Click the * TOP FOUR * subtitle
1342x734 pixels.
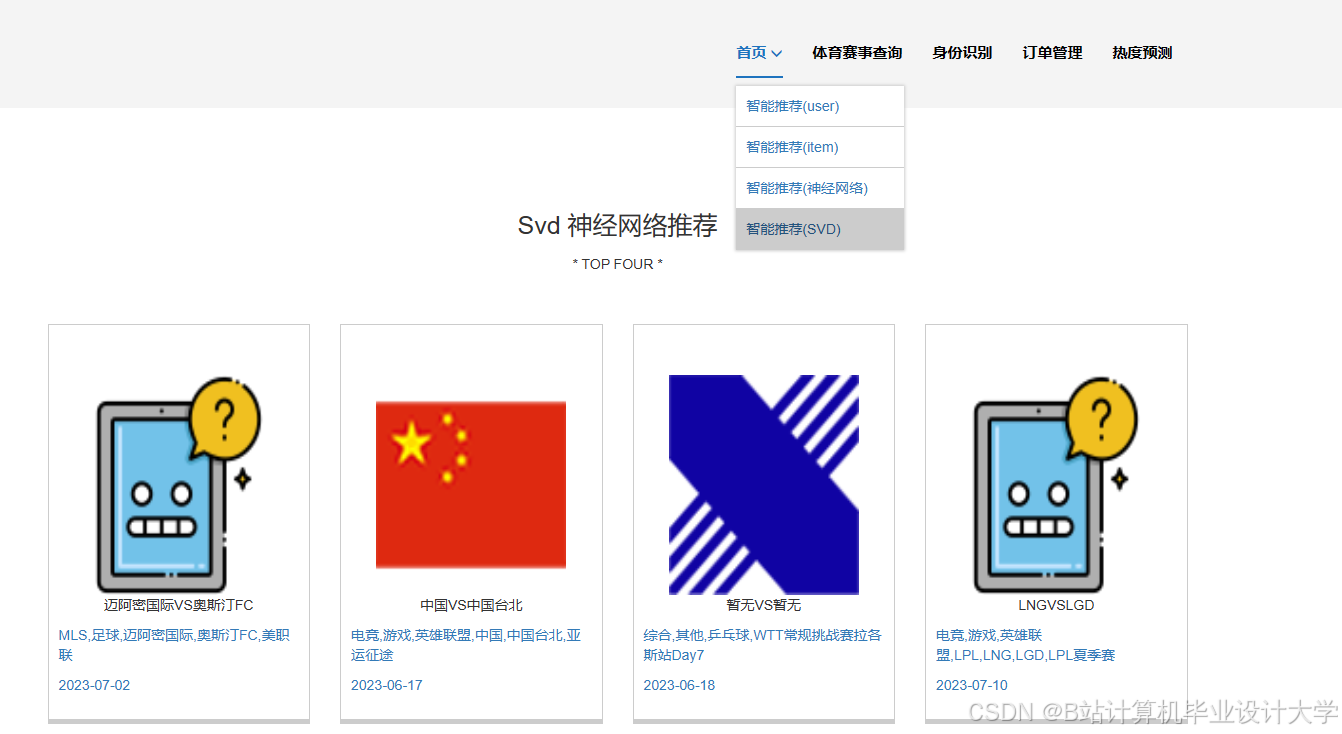[x=617, y=264]
